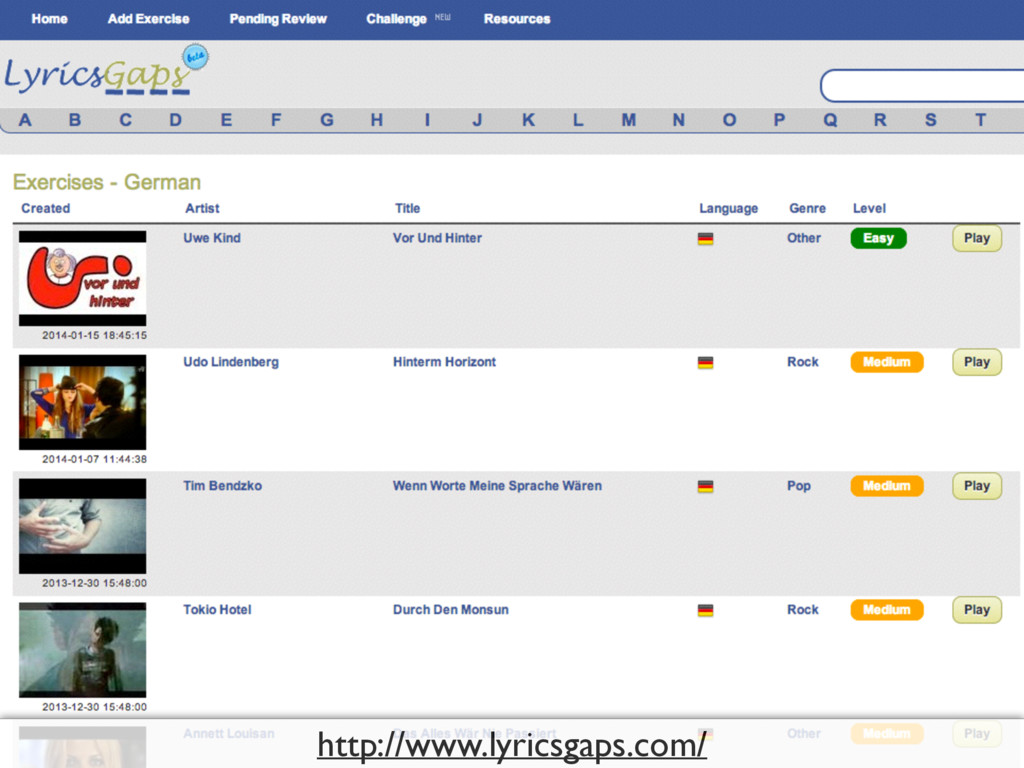1024x768 pixels.
Task: Filter artists by letter J
Action: [x=477, y=120]
